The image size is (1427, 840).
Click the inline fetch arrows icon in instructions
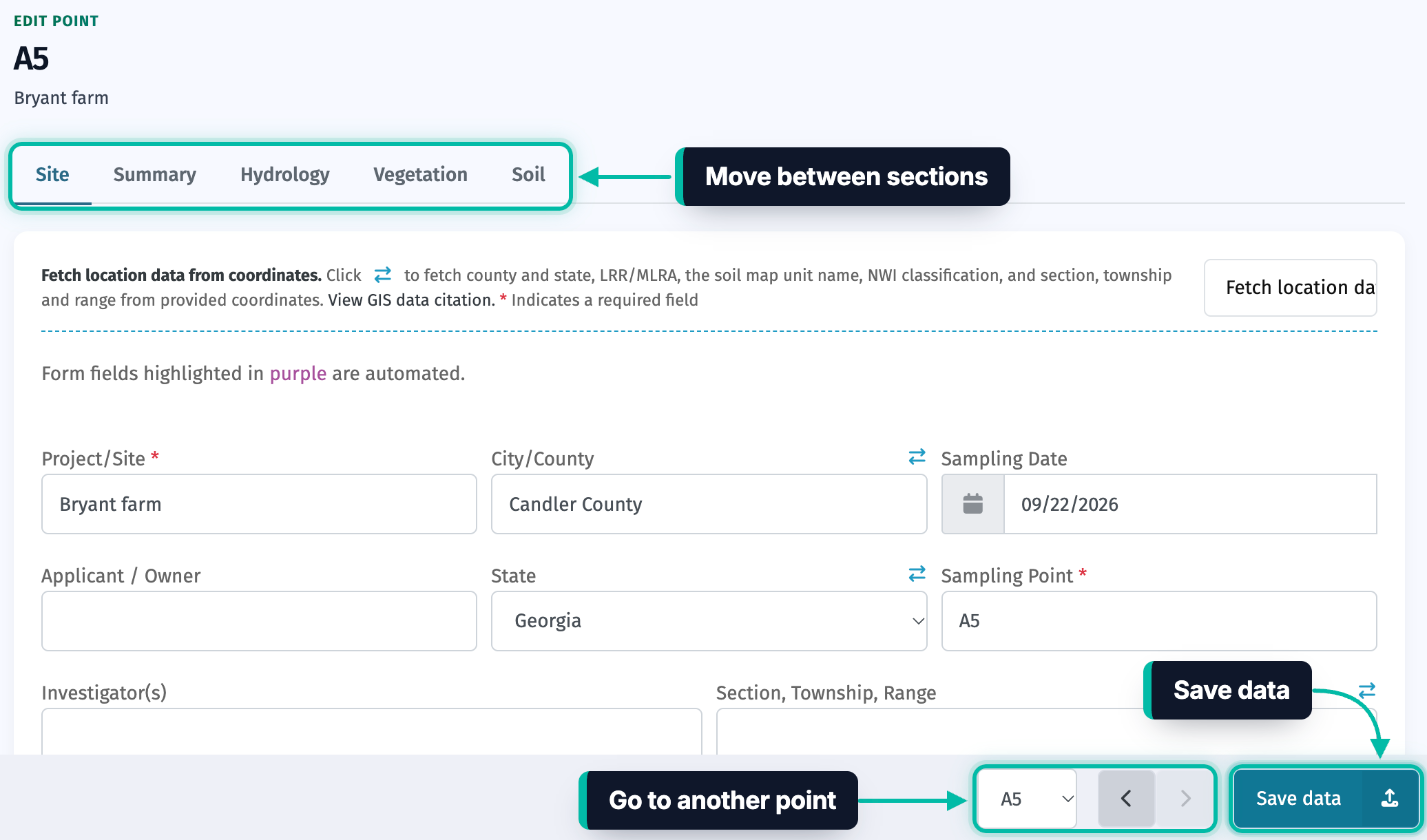click(383, 274)
